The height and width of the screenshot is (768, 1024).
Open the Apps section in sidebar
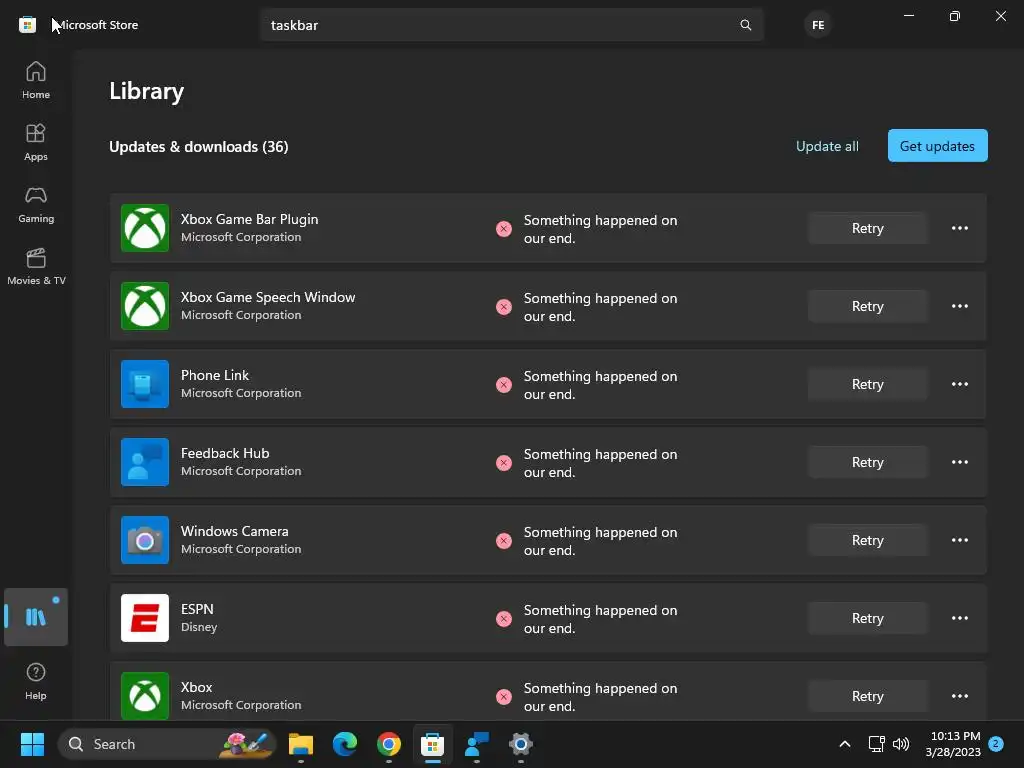(x=36, y=142)
